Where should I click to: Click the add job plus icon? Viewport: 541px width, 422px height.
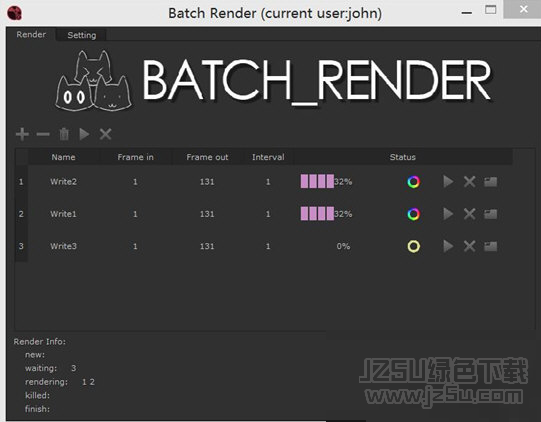click(22, 134)
